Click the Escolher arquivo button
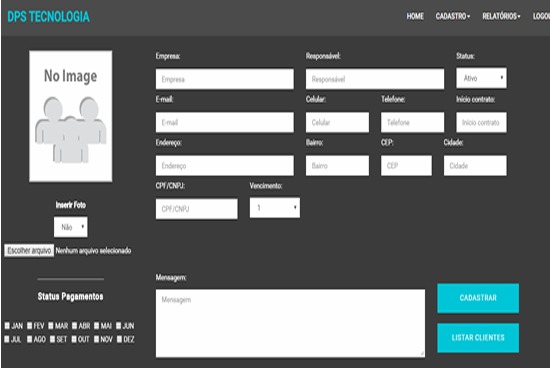This screenshot has width=550, height=368. click(x=29, y=250)
